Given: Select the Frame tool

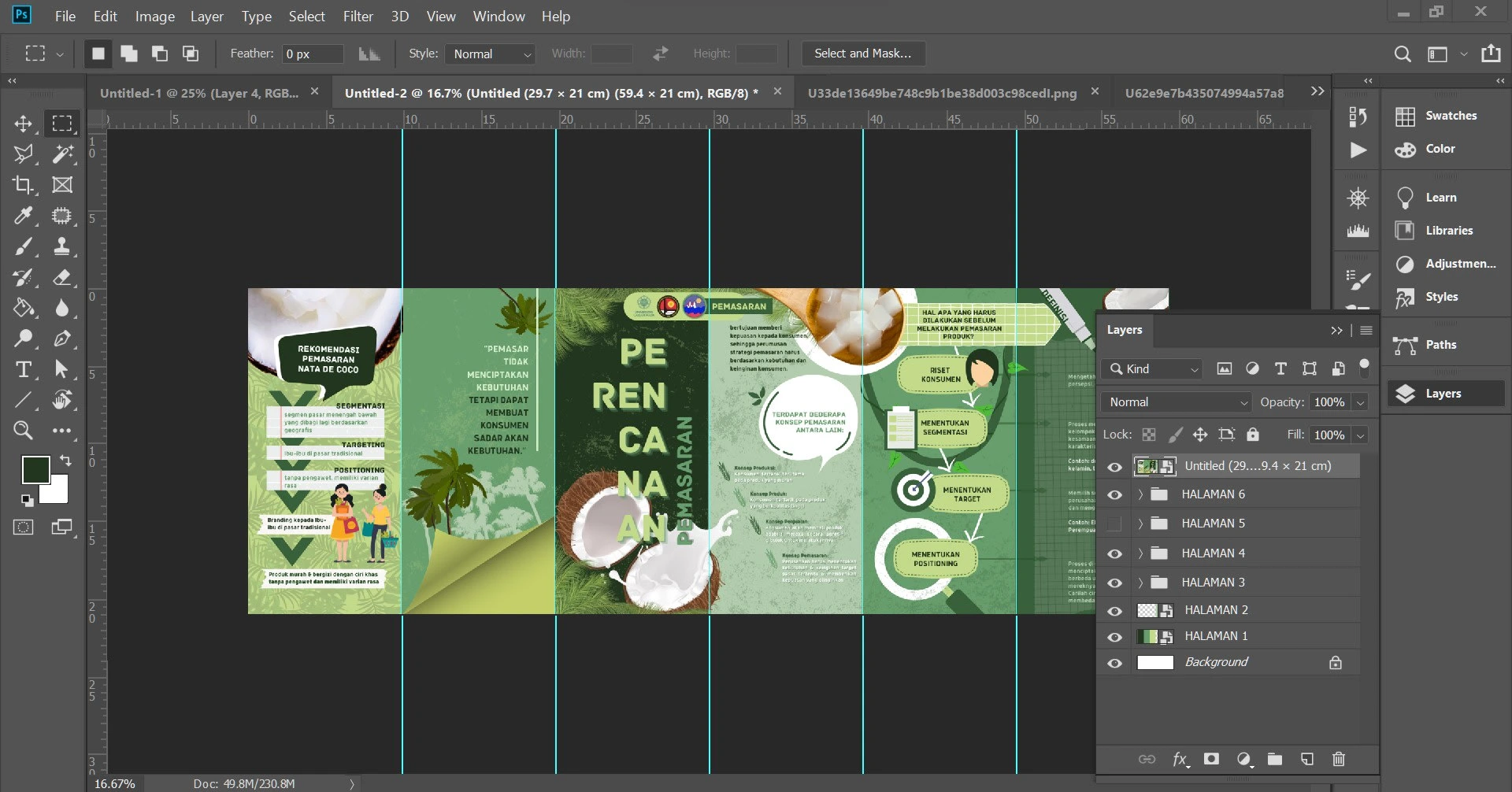Looking at the screenshot, I should point(62,185).
